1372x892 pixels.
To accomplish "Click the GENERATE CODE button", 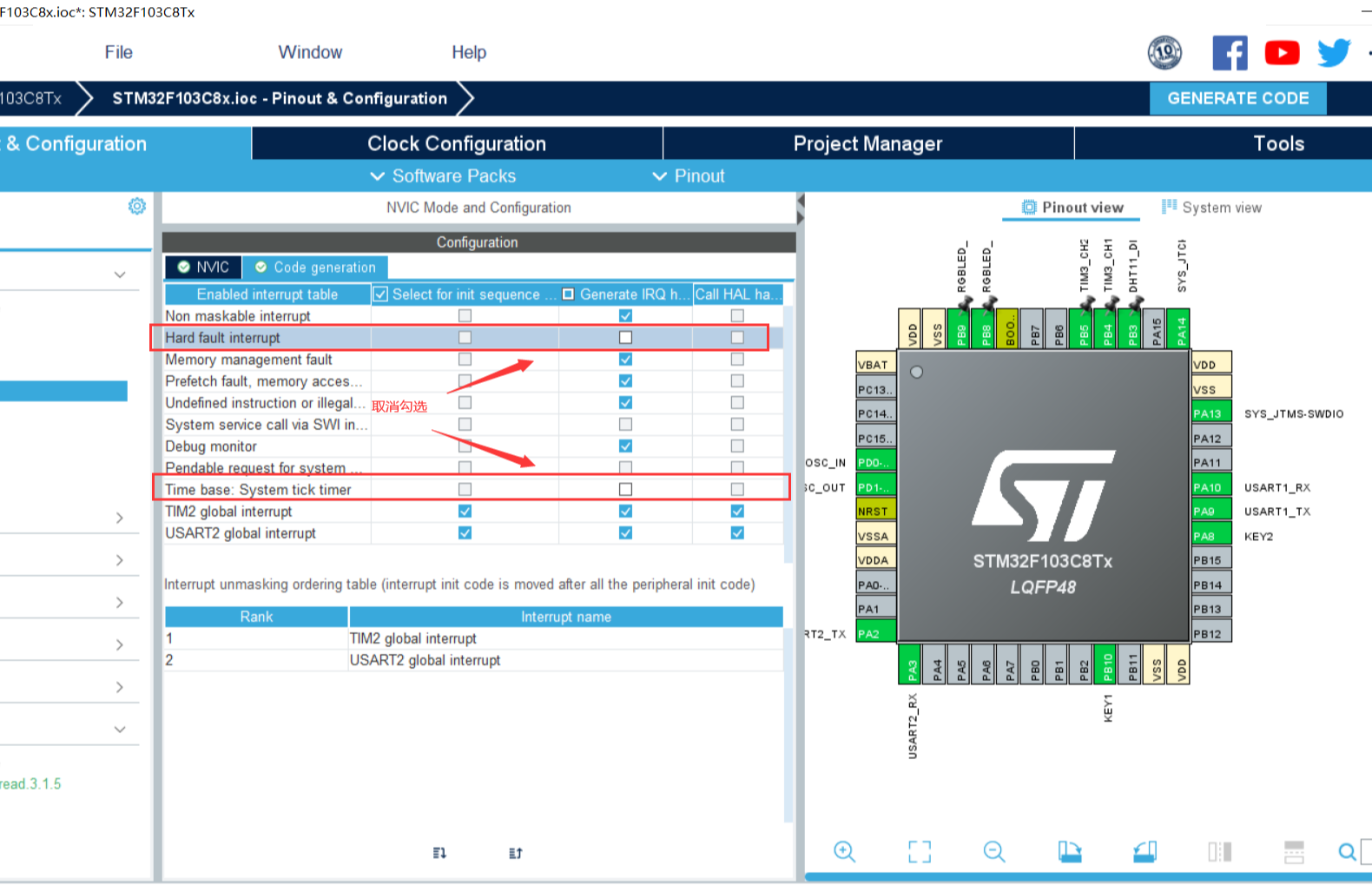I will pyautogui.click(x=1238, y=98).
